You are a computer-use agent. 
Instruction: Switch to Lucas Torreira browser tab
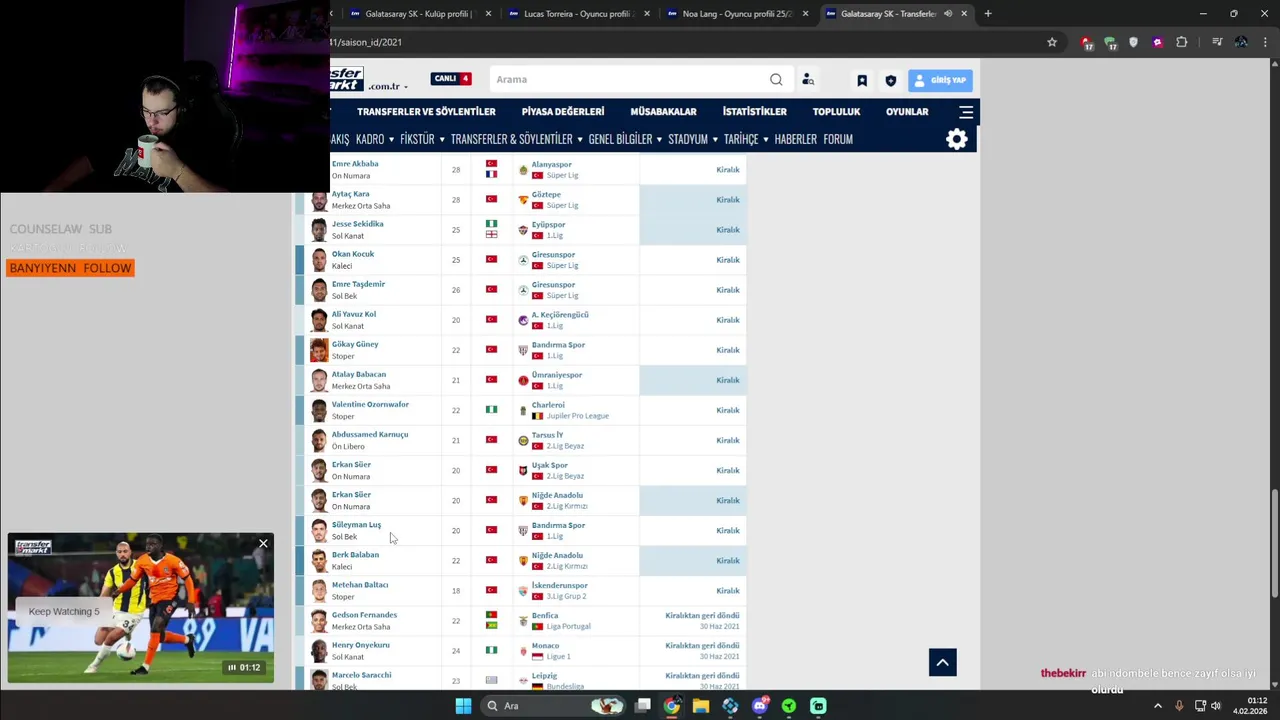579,14
